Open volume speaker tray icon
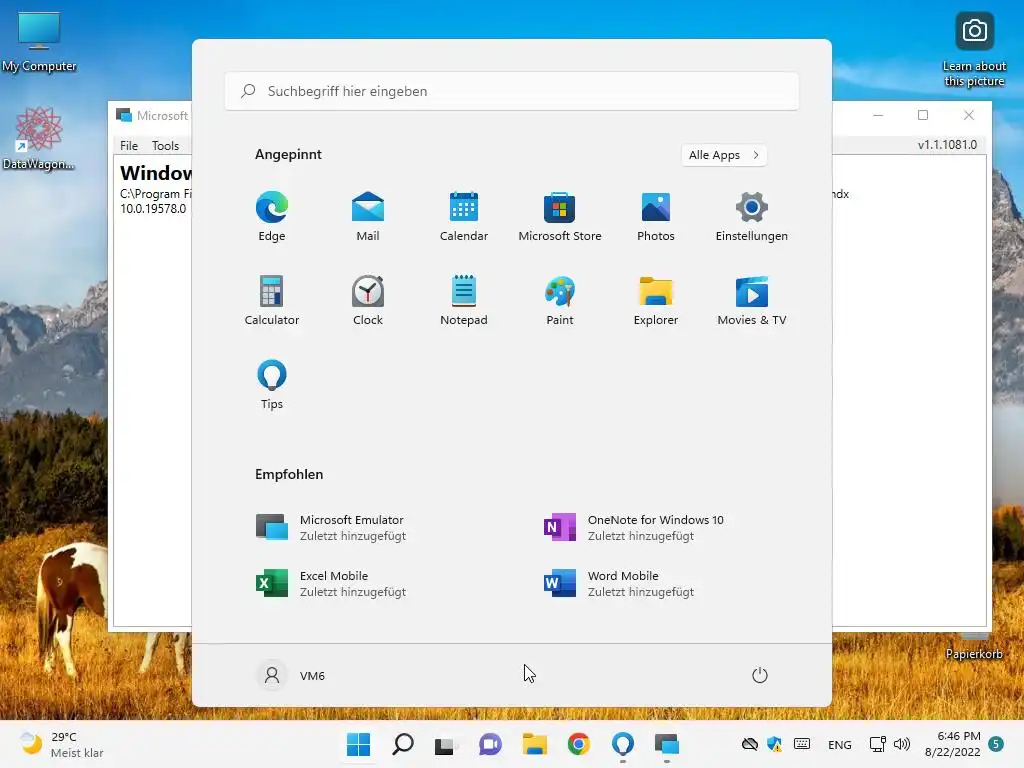This screenshot has width=1024, height=768. 902,744
